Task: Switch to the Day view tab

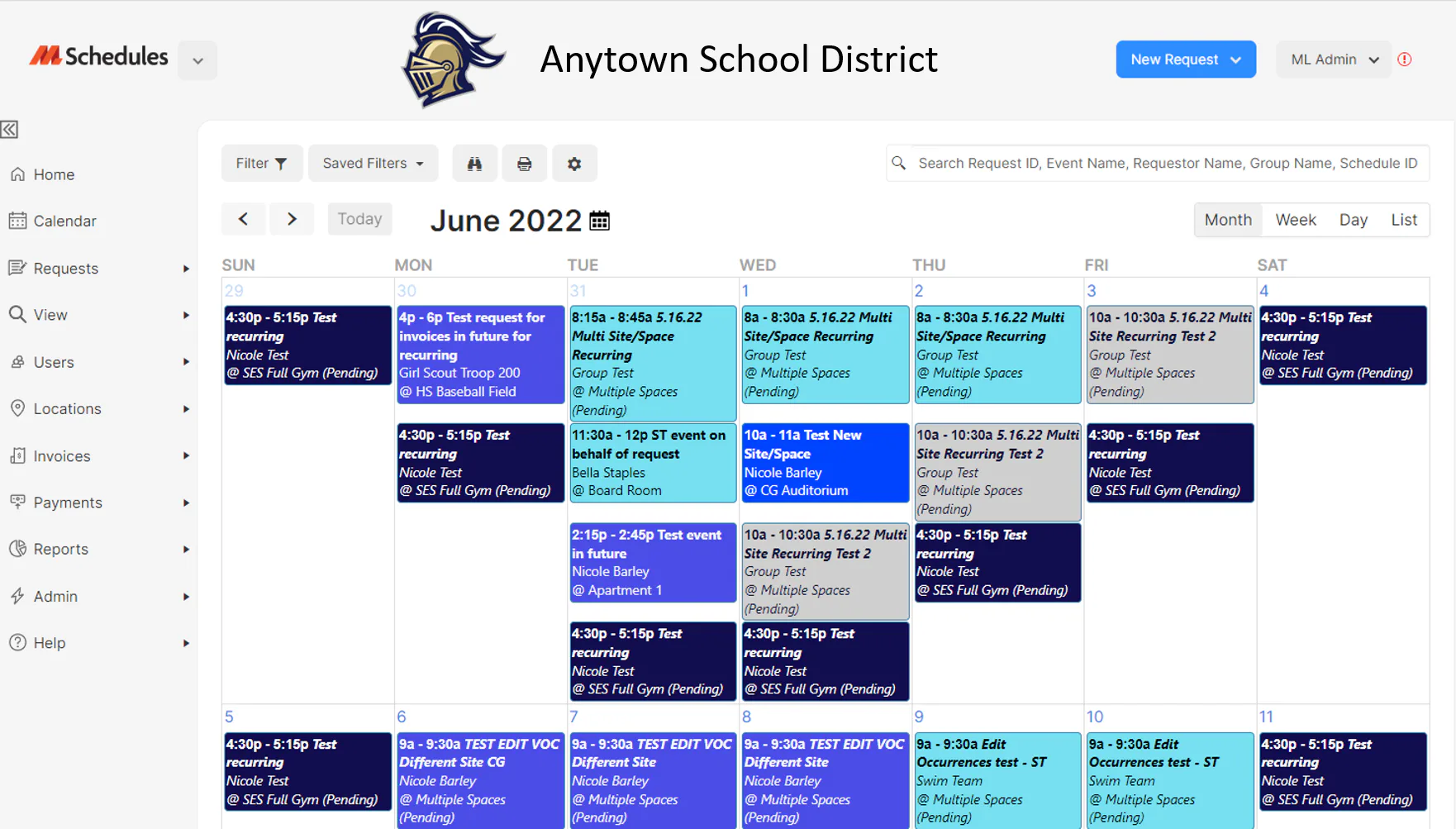Action: [1354, 220]
